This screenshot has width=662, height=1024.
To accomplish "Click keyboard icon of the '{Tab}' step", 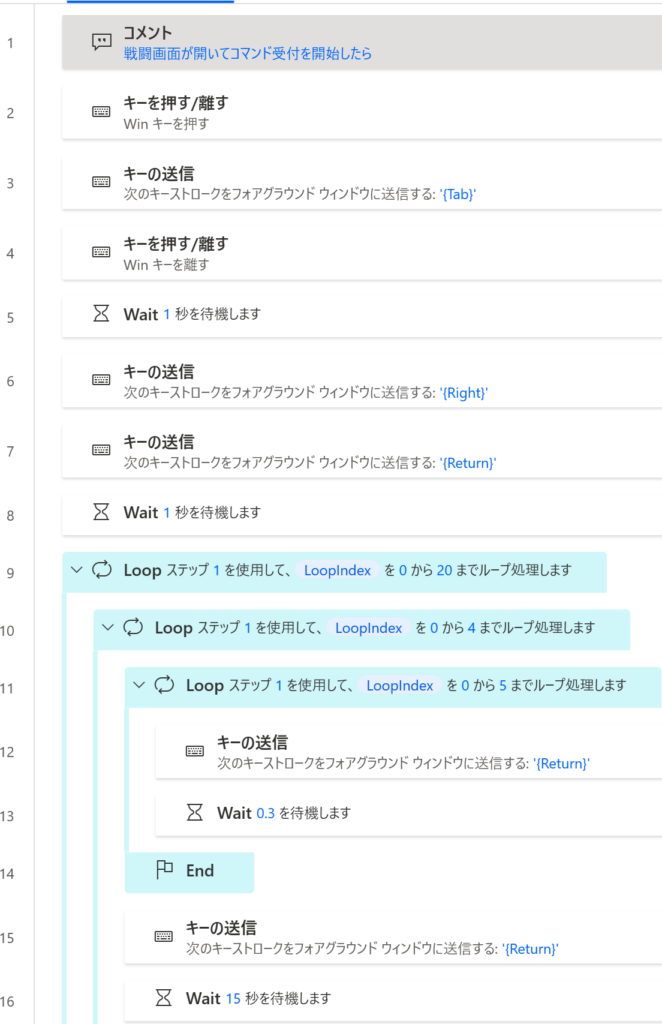I will tap(101, 182).
